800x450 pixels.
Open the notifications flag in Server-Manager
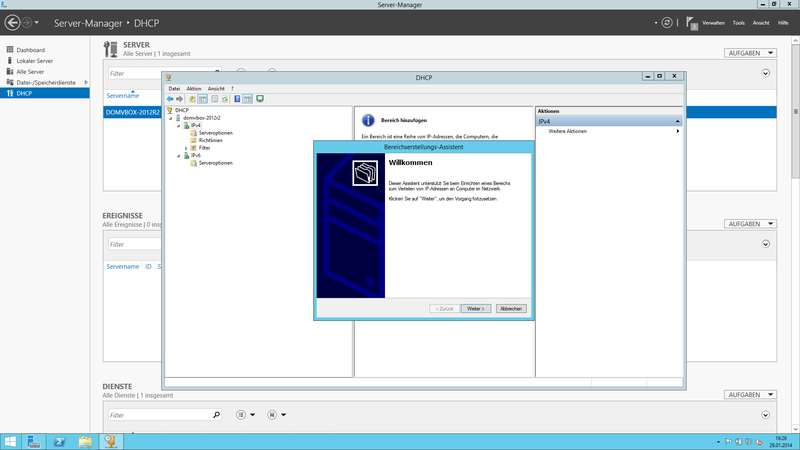coord(689,21)
